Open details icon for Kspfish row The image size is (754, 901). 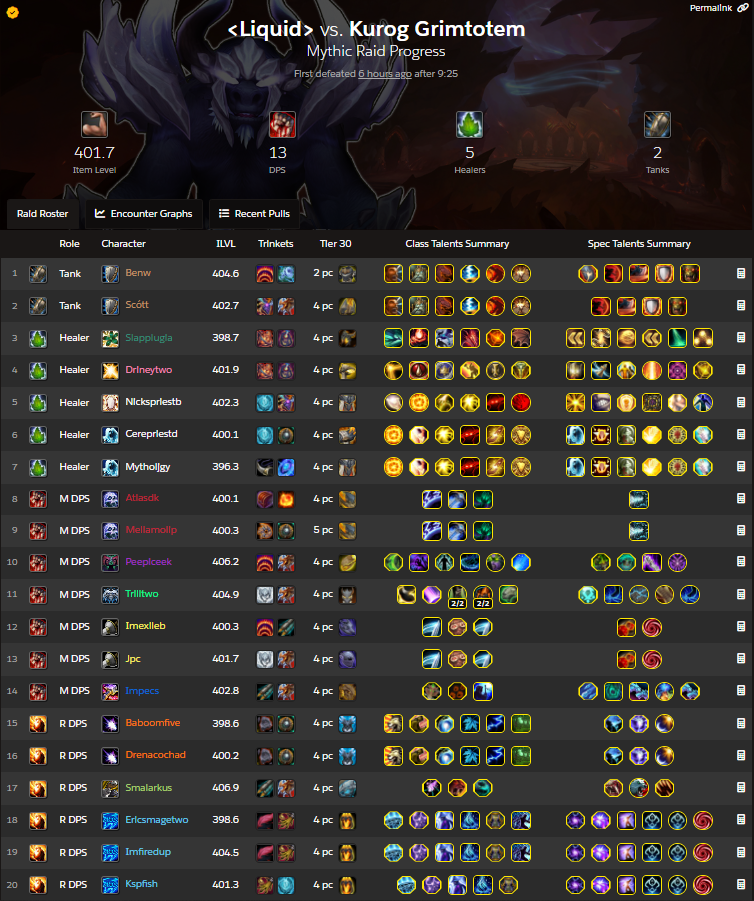[x=741, y=884]
